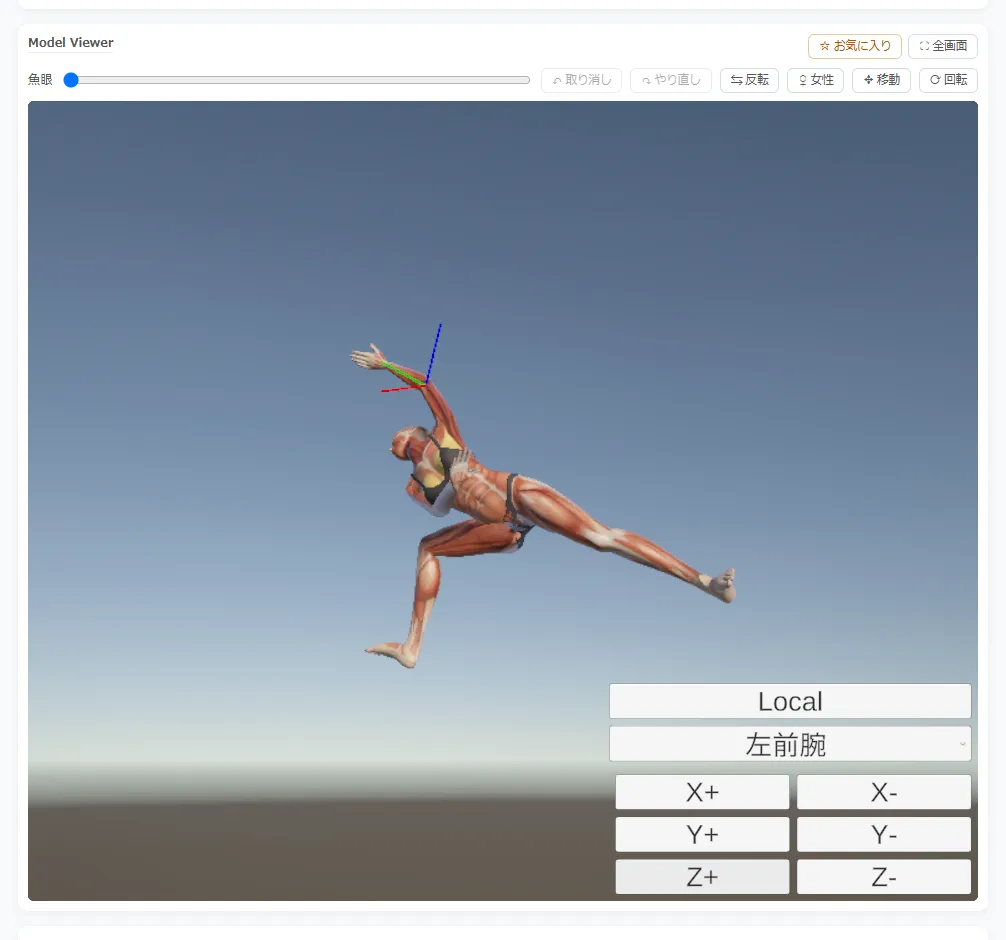This screenshot has width=1006, height=940.
Task: Rotate with the Y- button
Action: click(x=883, y=835)
